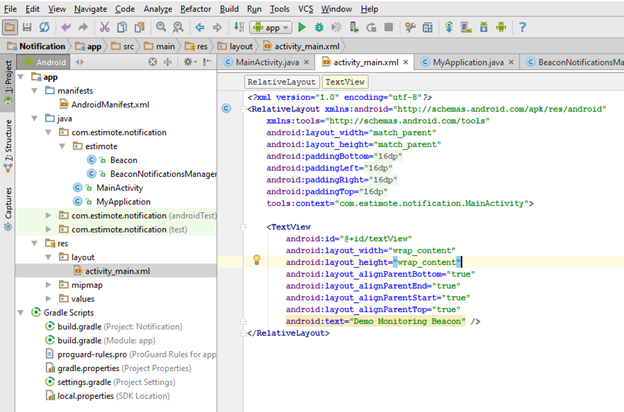Open the AVD Manager icon
Viewport: 624px width, 412px height.
click(x=466, y=27)
